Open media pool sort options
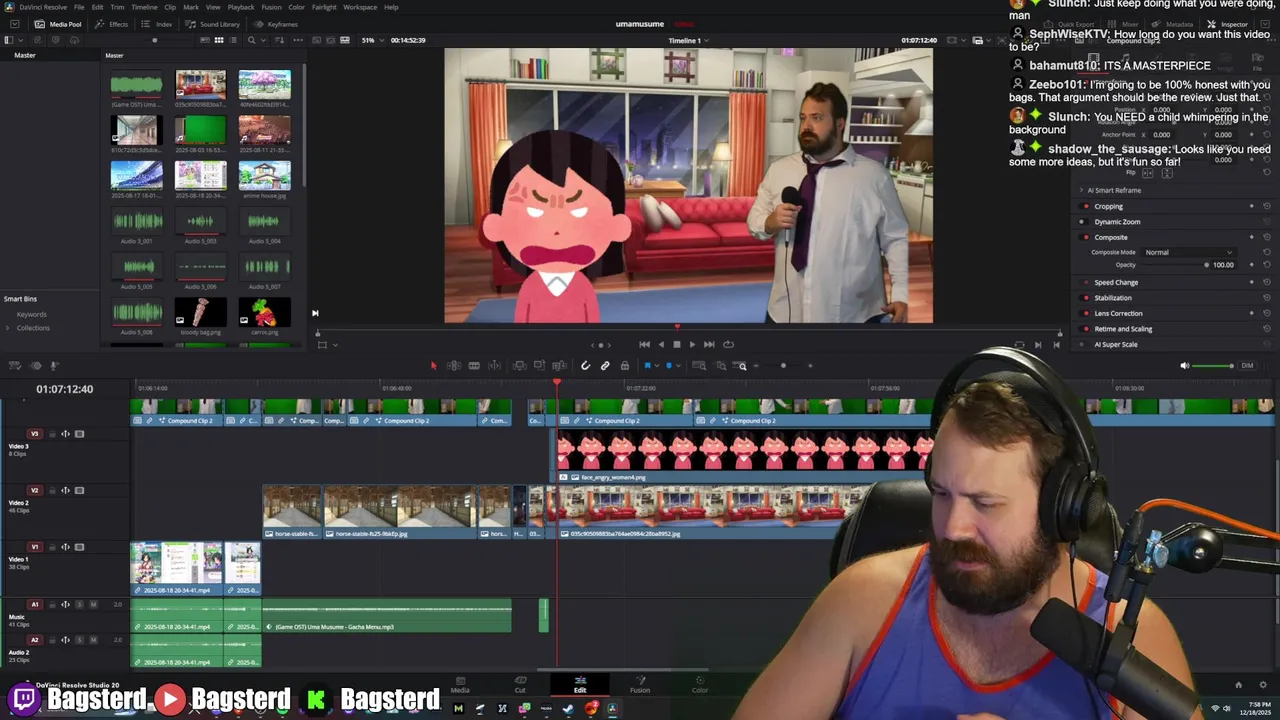Viewport: 1280px width, 720px height. 280,40
